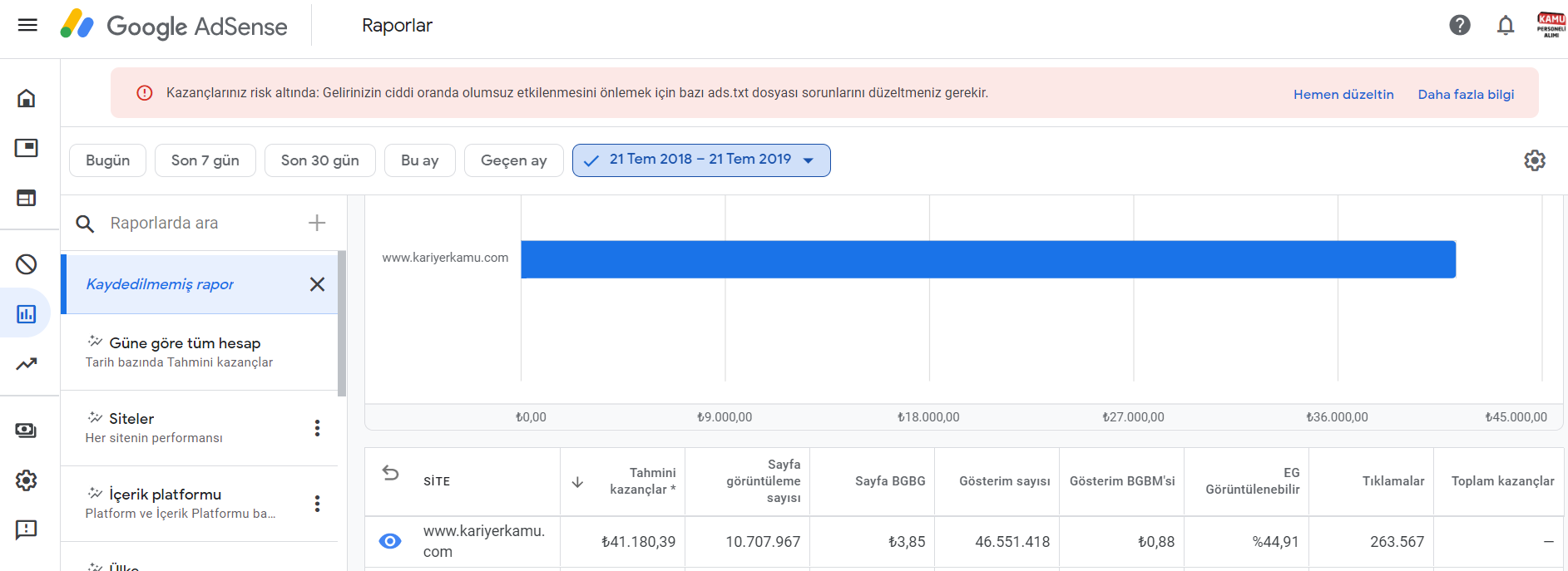Toggle visibility eye for www.kariyerkamu.com row
1568x571 pixels.
(390, 541)
